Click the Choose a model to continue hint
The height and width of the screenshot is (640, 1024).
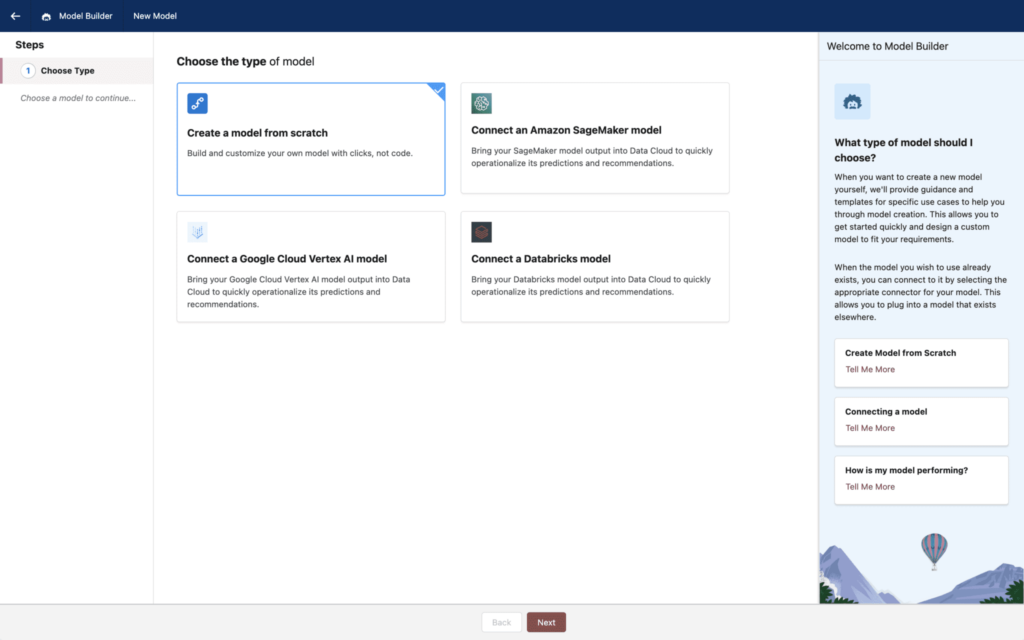pyautogui.click(x=78, y=98)
